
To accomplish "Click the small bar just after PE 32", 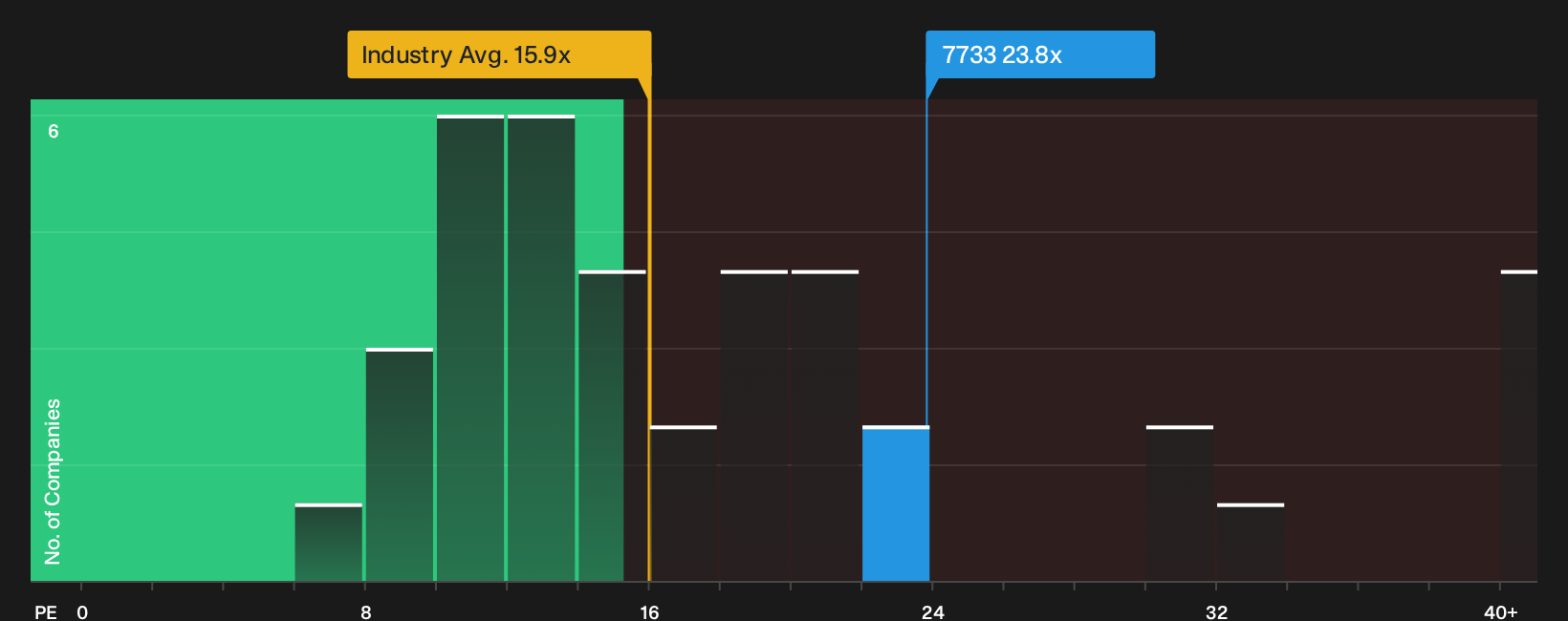I will (x=1251, y=543).
